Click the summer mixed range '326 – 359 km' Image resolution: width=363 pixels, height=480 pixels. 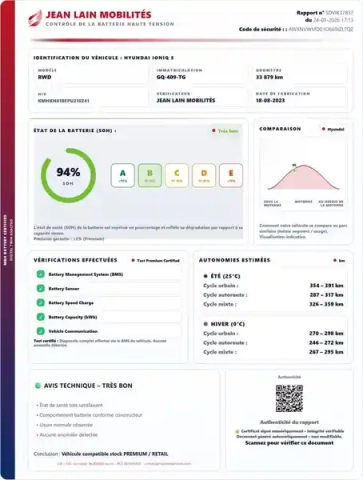point(326,304)
